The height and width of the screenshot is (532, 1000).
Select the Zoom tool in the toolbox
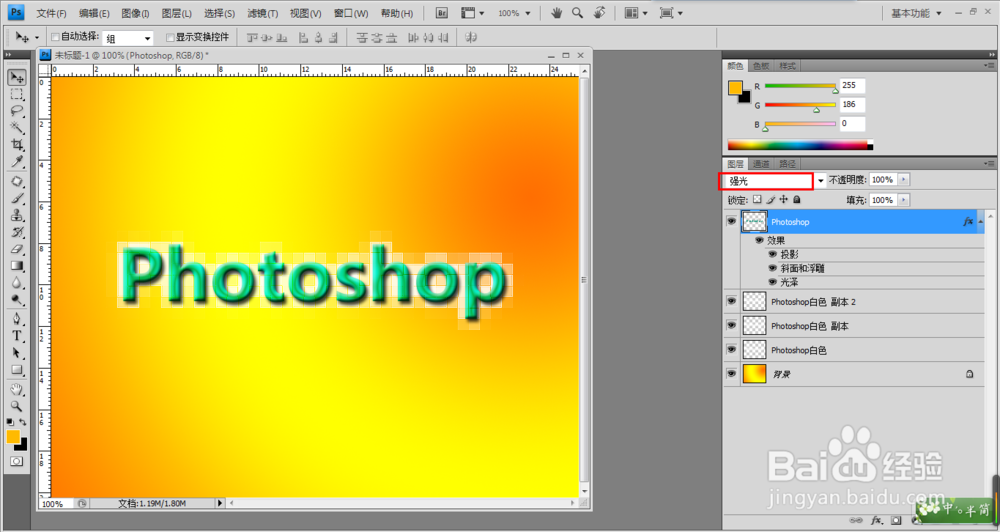[x=17, y=406]
